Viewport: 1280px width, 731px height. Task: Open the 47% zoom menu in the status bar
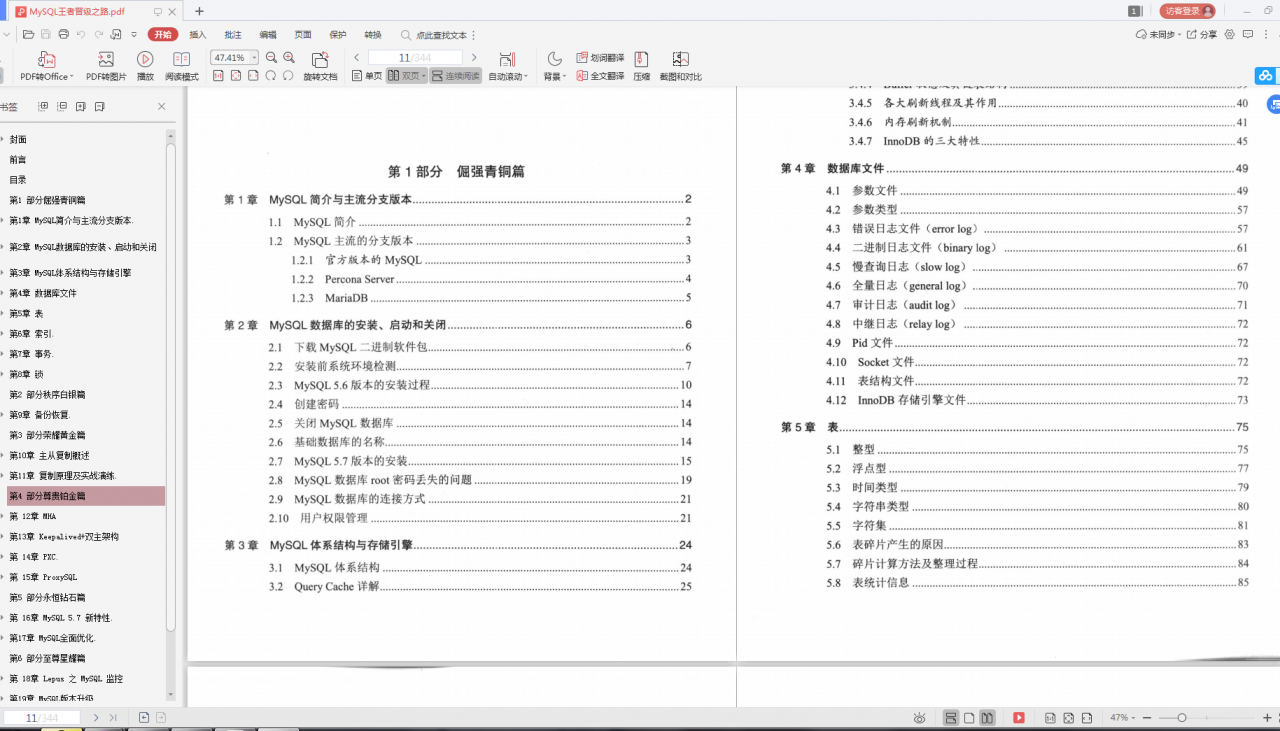click(x=1121, y=718)
